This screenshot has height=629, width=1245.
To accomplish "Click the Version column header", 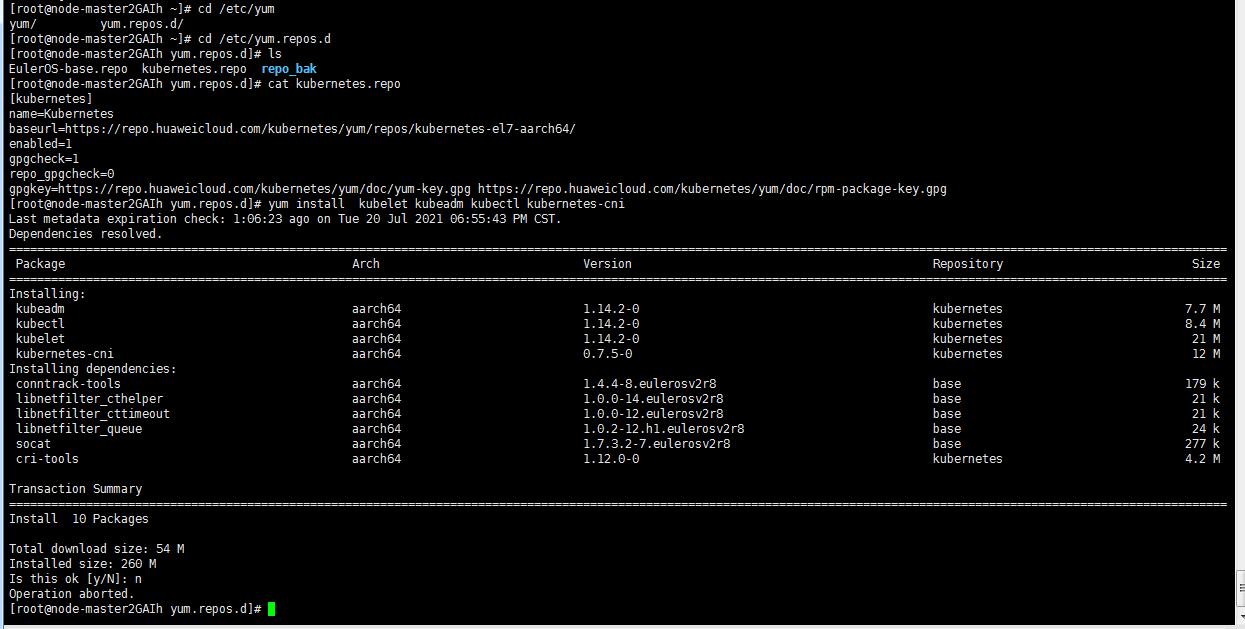I will tap(608, 264).
